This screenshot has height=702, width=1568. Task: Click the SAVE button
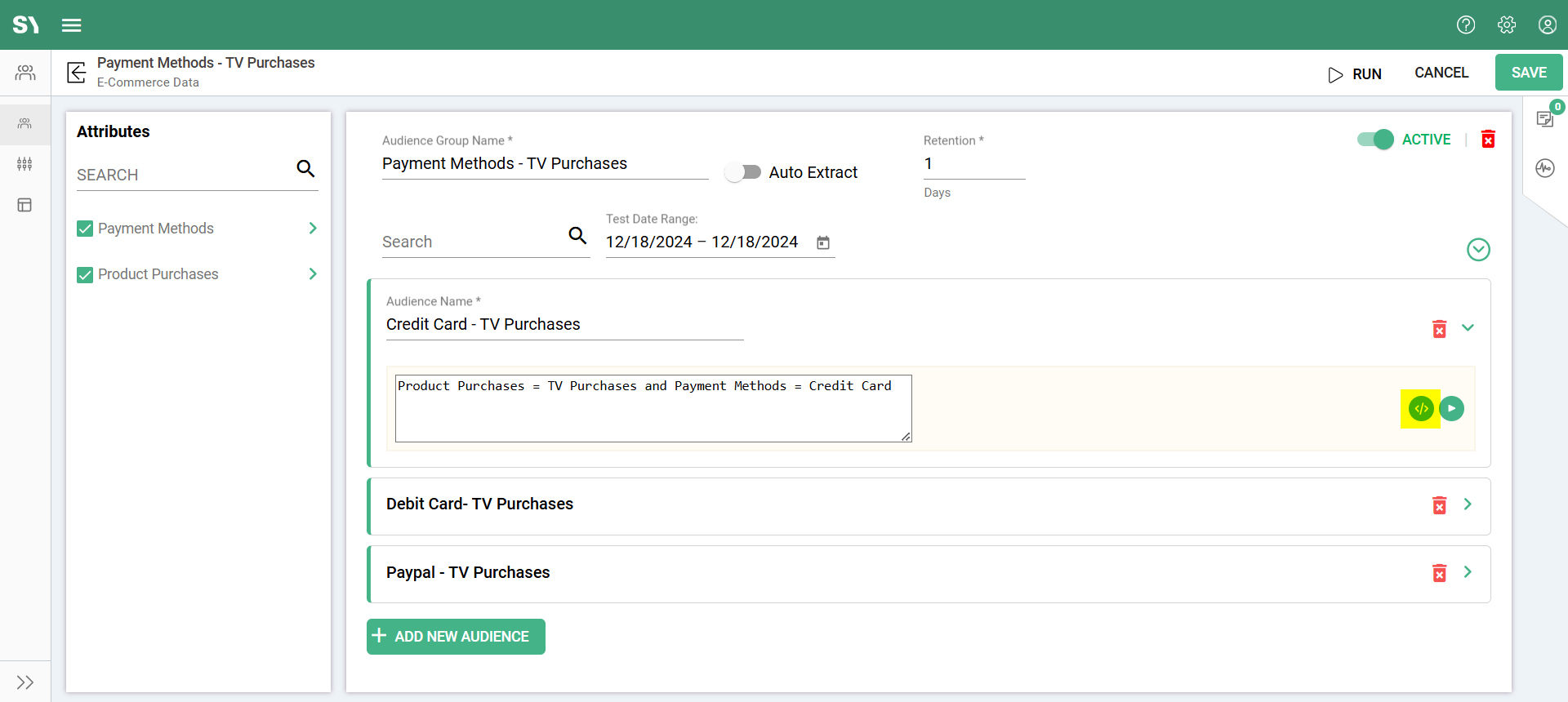point(1528,73)
